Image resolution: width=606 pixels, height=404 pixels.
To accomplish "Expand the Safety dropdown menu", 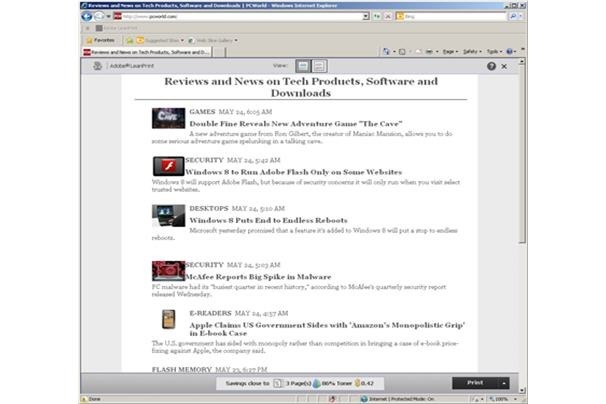I will pyautogui.click(x=472, y=51).
